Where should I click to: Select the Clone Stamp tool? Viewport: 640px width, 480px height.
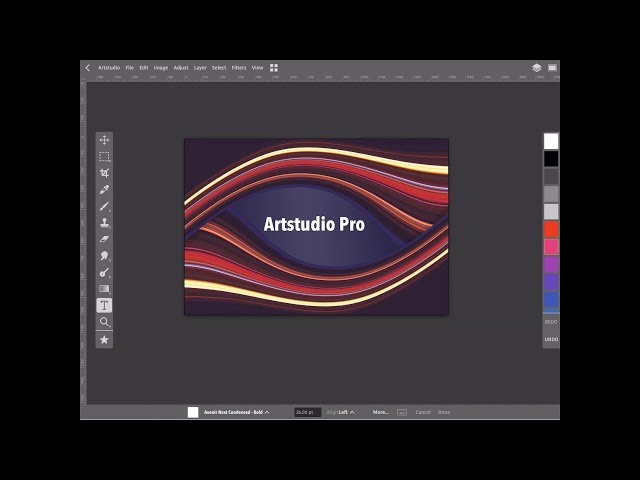(104, 223)
